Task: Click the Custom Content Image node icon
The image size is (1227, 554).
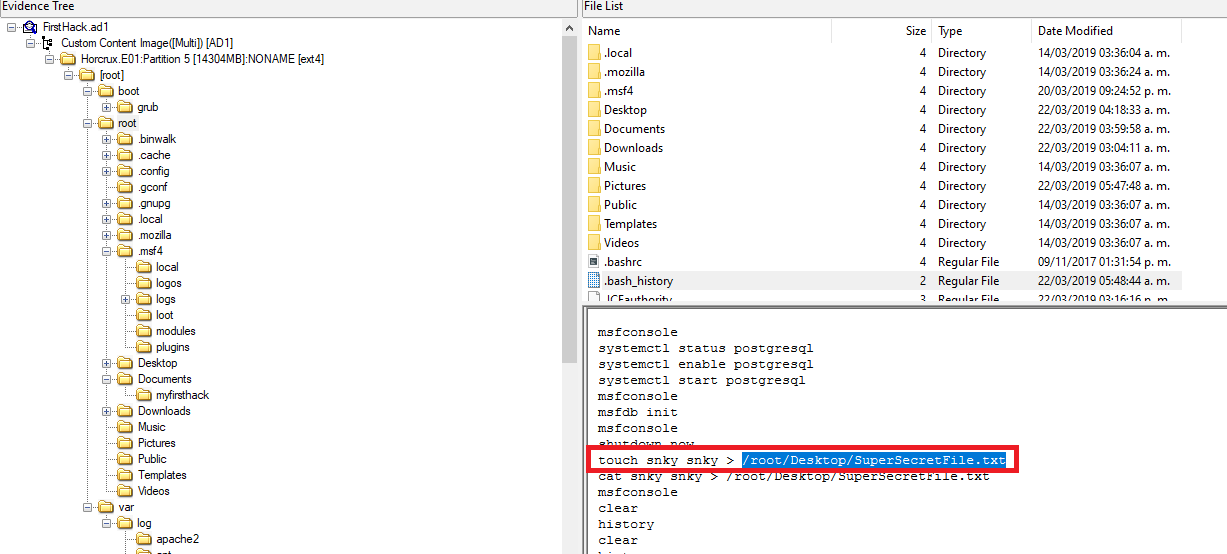Action: [x=47, y=43]
